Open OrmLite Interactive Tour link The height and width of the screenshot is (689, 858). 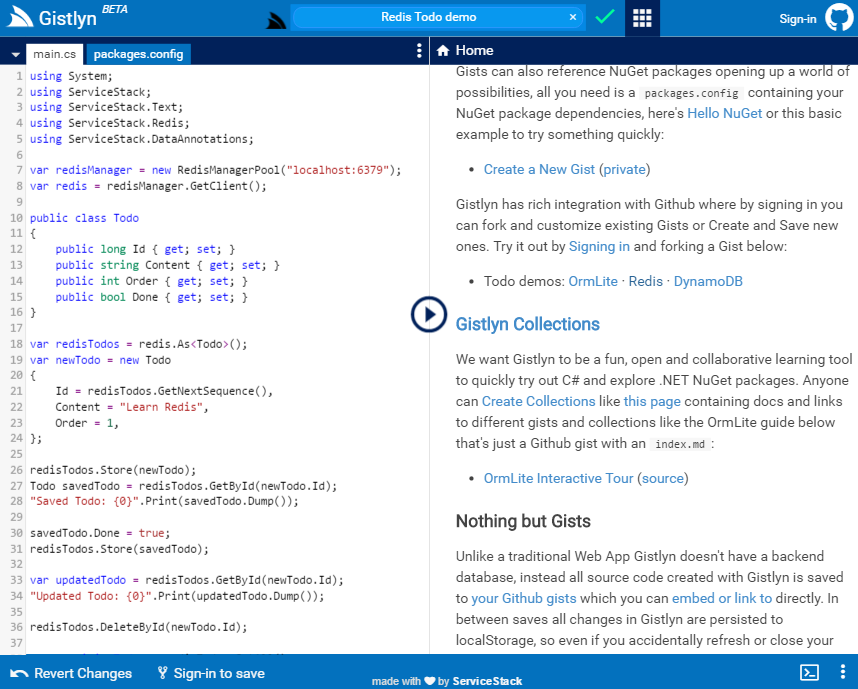(558, 478)
